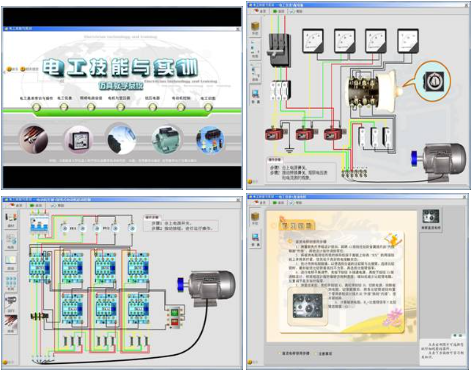Select the first option below the learning review card
This screenshot has height=373, width=474.
(294, 353)
